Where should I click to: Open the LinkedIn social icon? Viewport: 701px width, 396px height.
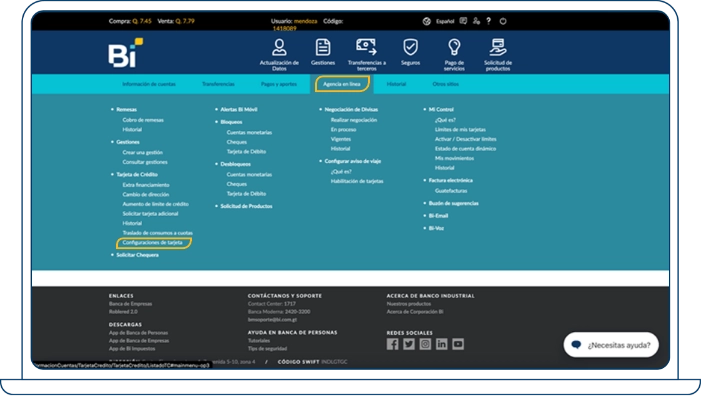(x=442, y=344)
